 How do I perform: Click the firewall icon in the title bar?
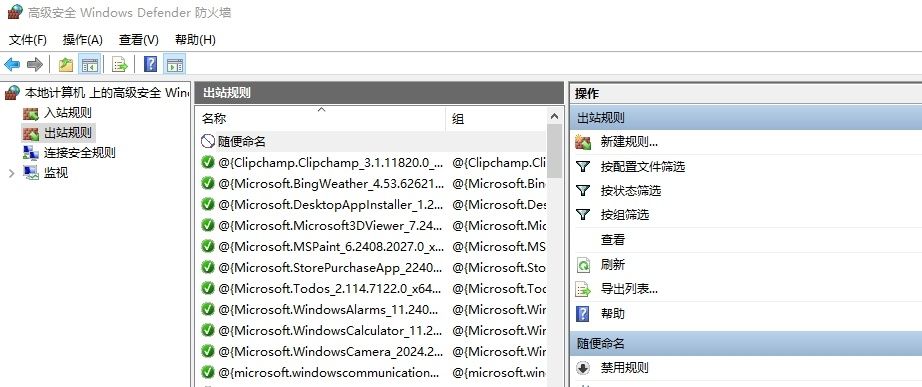[x=15, y=12]
